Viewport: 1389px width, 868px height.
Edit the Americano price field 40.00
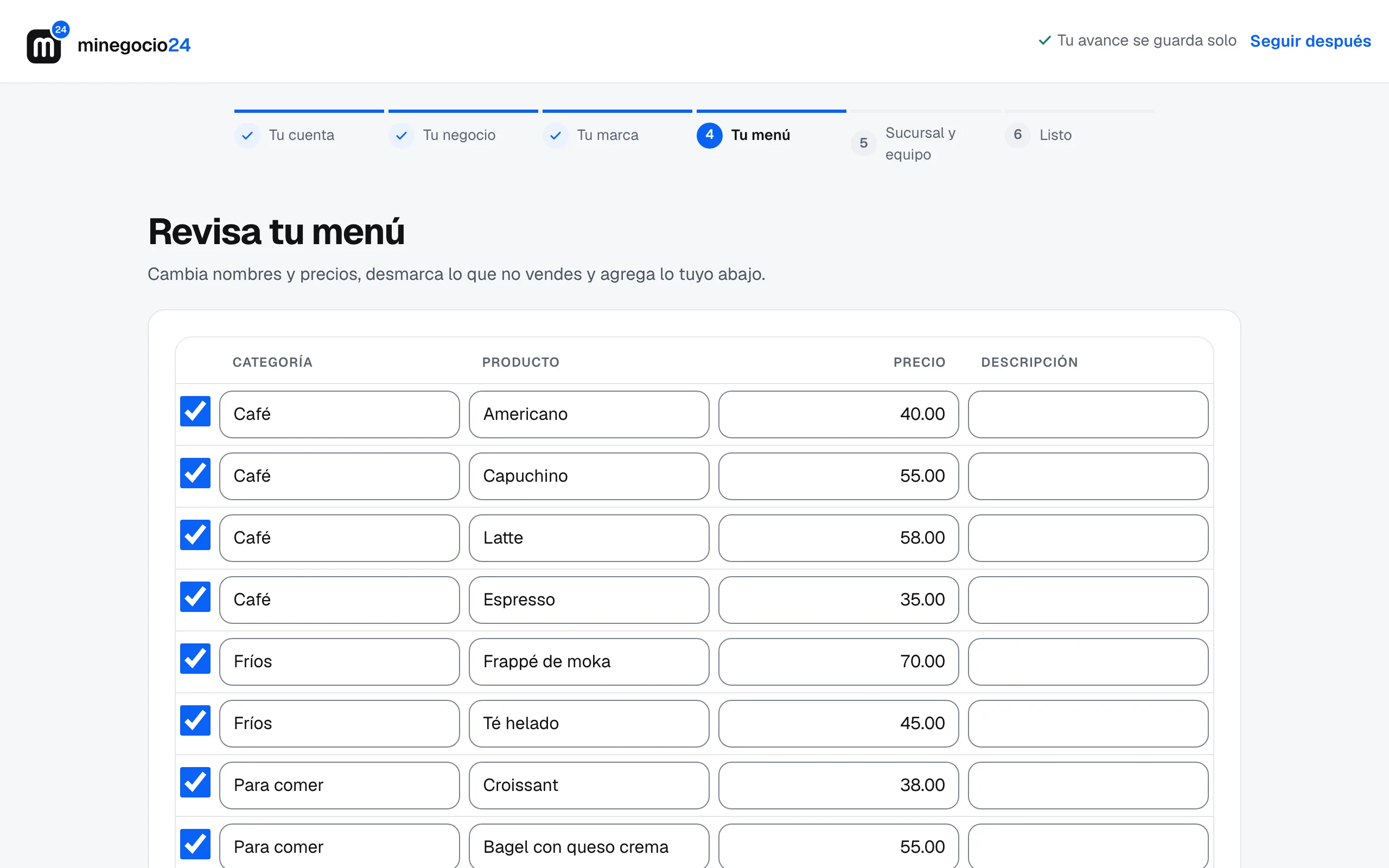click(839, 414)
